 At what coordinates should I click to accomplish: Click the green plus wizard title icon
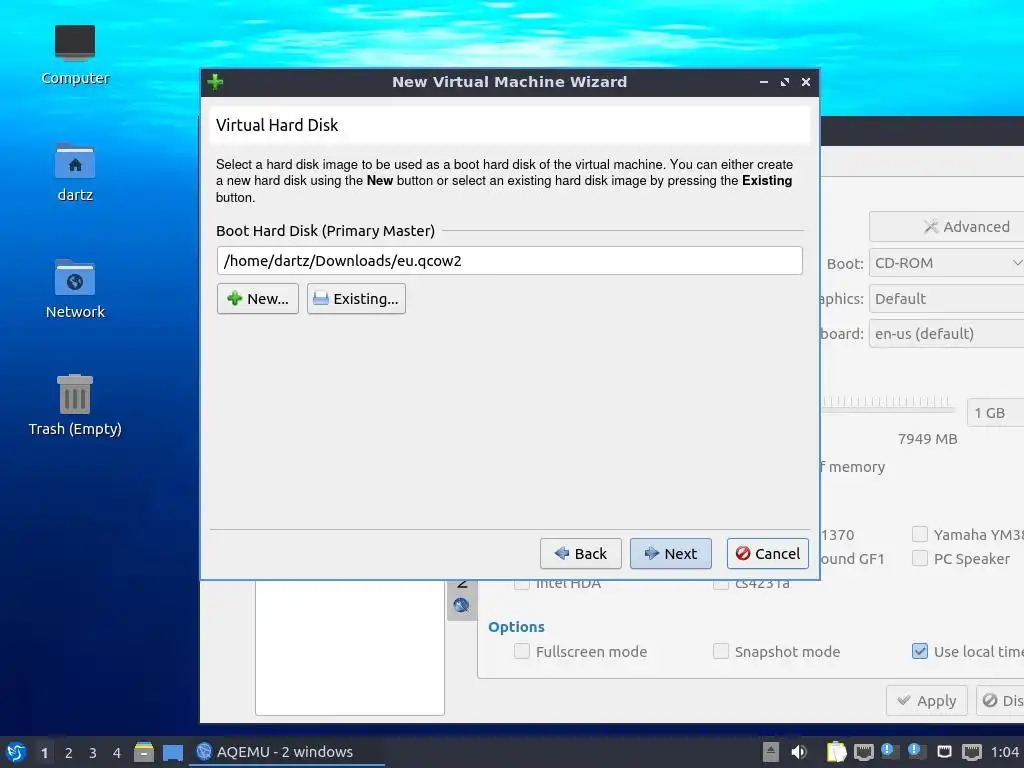pos(215,82)
